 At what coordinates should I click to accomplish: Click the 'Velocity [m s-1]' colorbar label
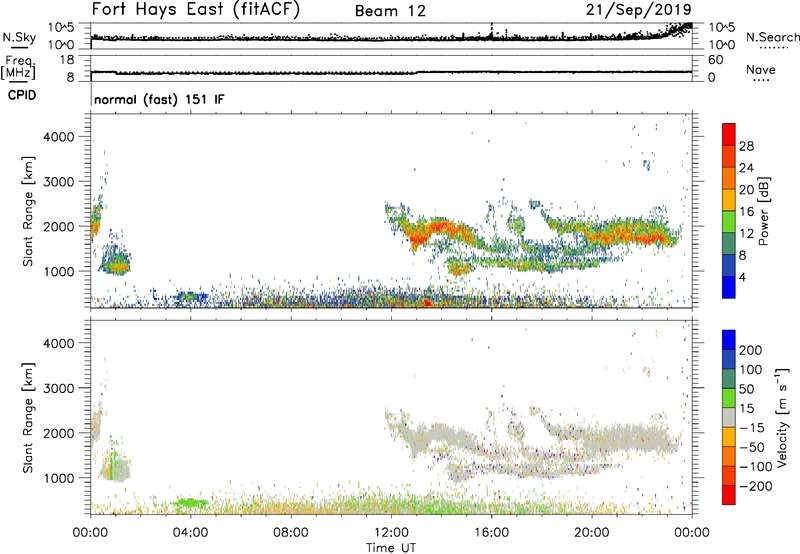point(782,417)
